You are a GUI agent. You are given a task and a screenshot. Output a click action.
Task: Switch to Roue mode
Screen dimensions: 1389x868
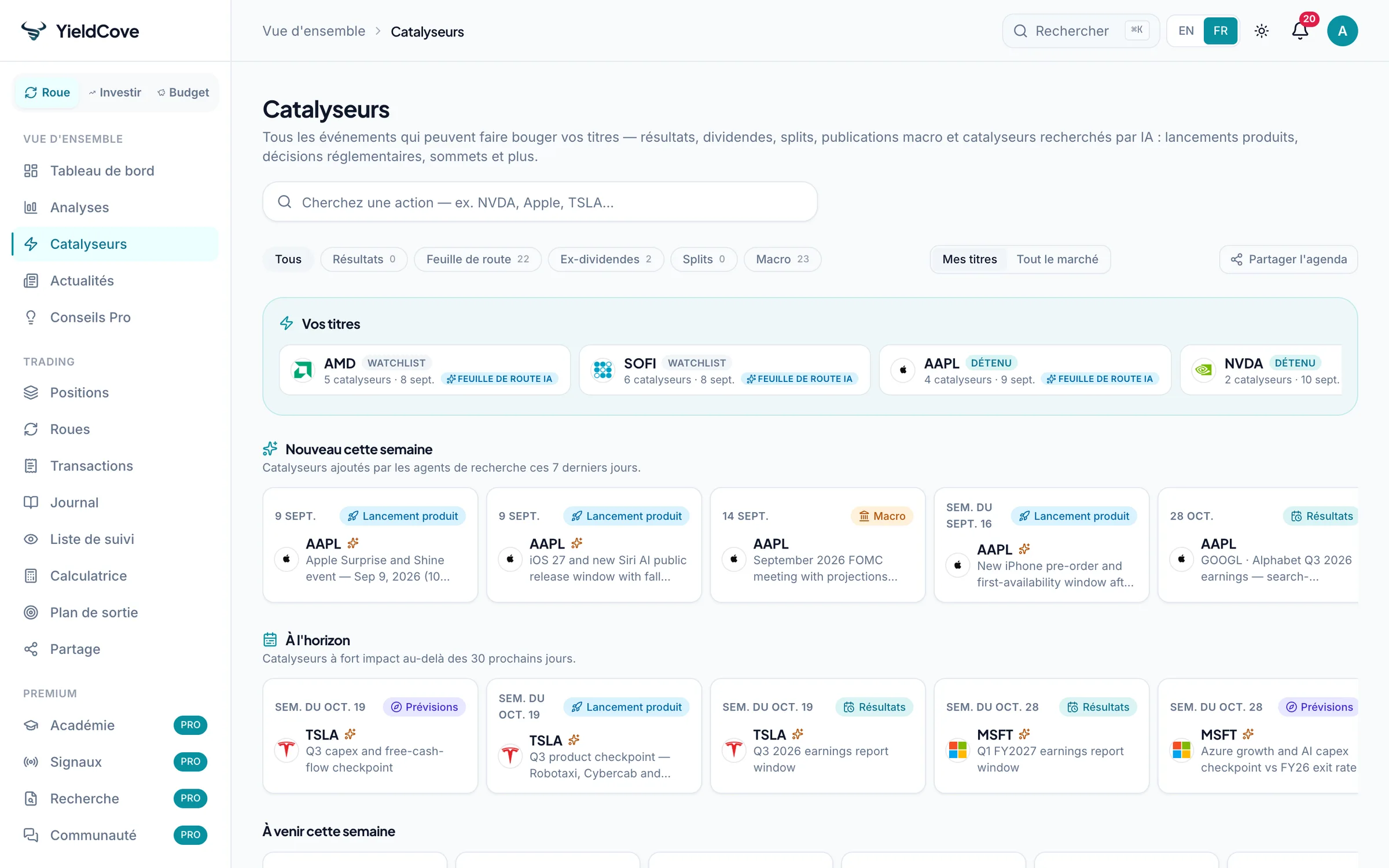(47, 93)
